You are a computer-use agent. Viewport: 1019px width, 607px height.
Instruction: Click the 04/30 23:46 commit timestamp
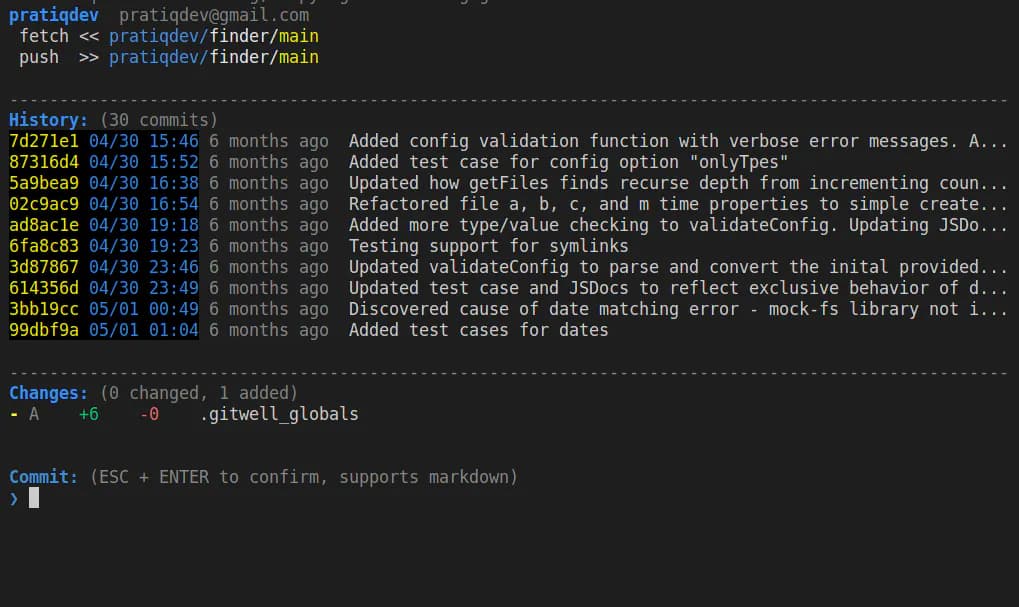(143, 267)
